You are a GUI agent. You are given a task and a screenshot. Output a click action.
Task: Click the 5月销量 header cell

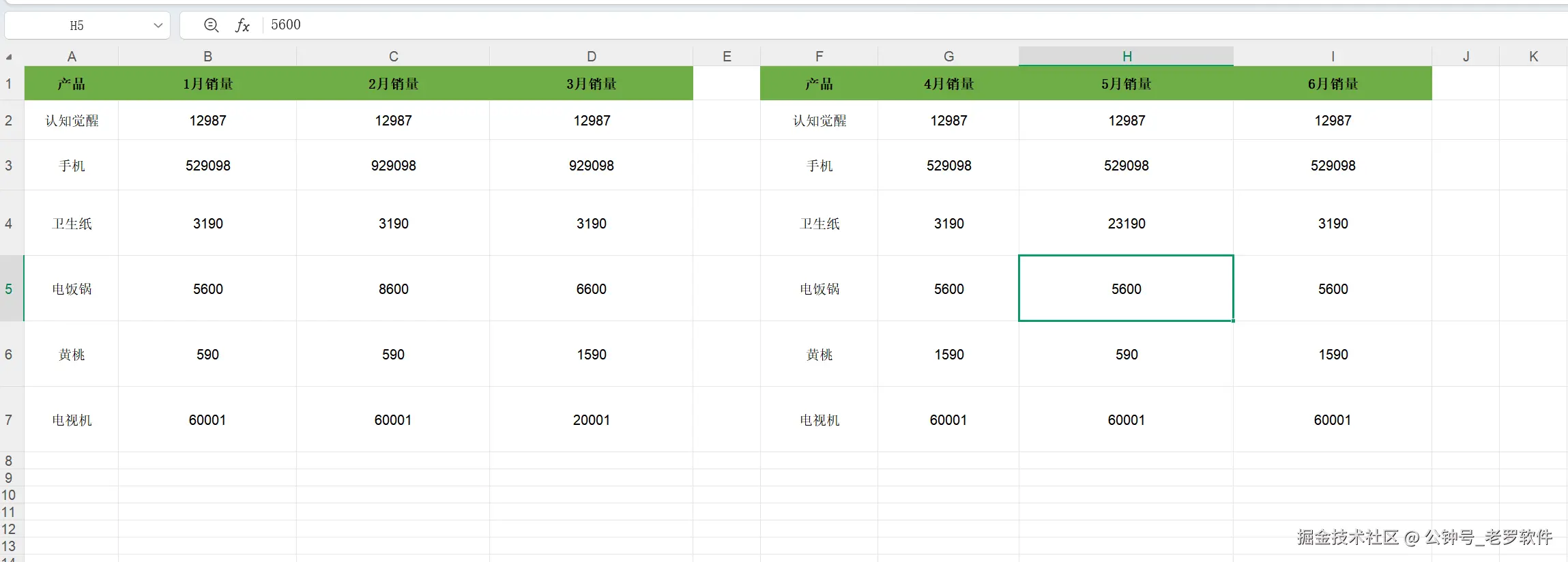click(x=1127, y=84)
